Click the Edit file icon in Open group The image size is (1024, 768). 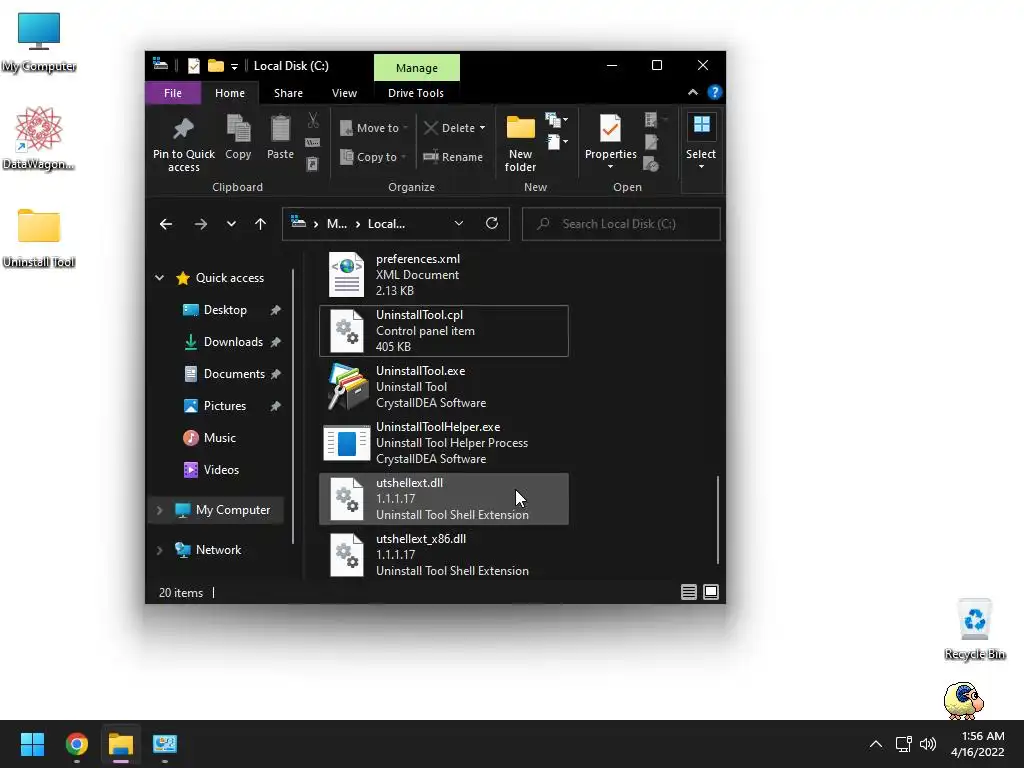tap(651, 142)
